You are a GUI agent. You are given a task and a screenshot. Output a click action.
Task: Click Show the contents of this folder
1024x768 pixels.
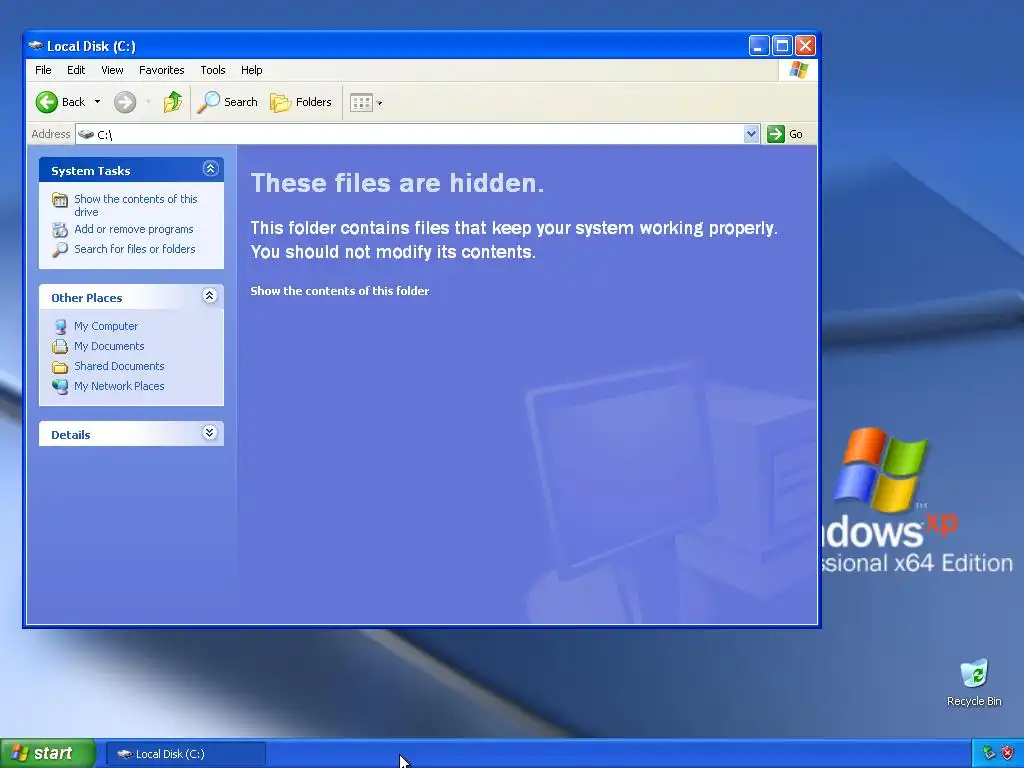340,291
